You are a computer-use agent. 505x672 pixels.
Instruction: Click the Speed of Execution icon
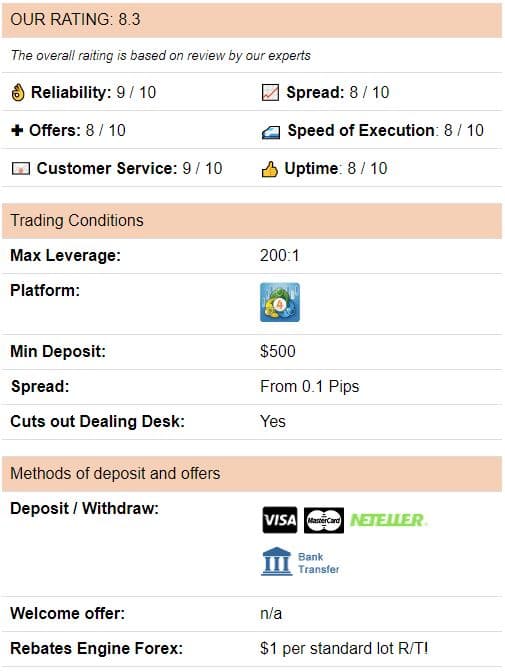pos(271,132)
